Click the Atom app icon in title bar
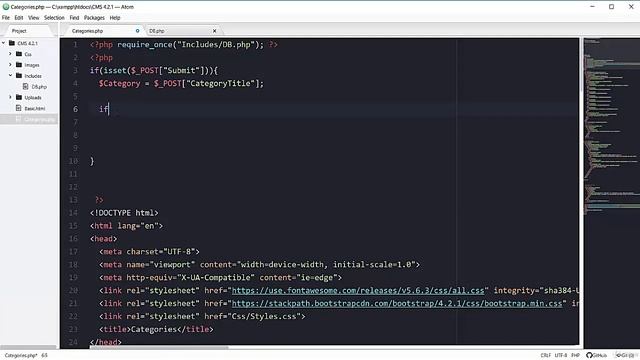640x360 pixels. click(x=6, y=7)
